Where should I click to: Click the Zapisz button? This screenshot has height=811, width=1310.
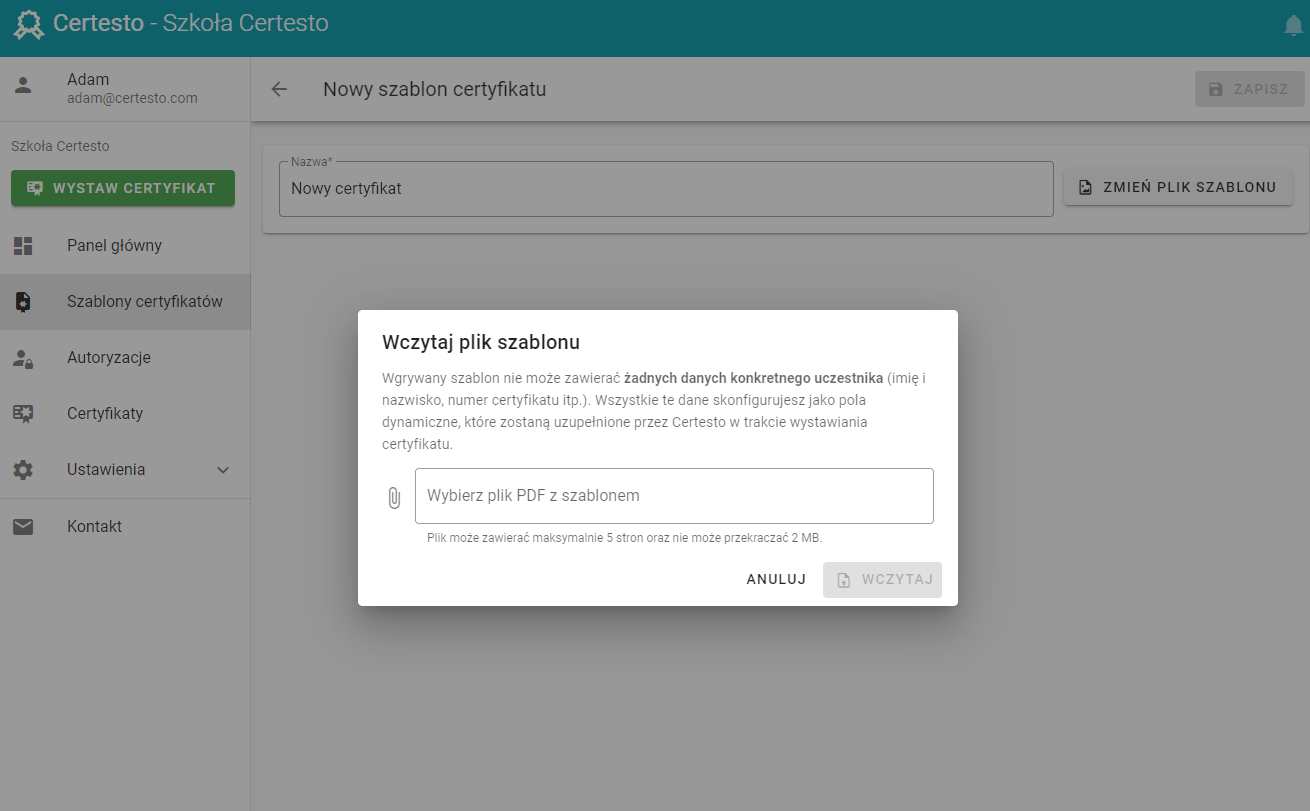(1250, 89)
